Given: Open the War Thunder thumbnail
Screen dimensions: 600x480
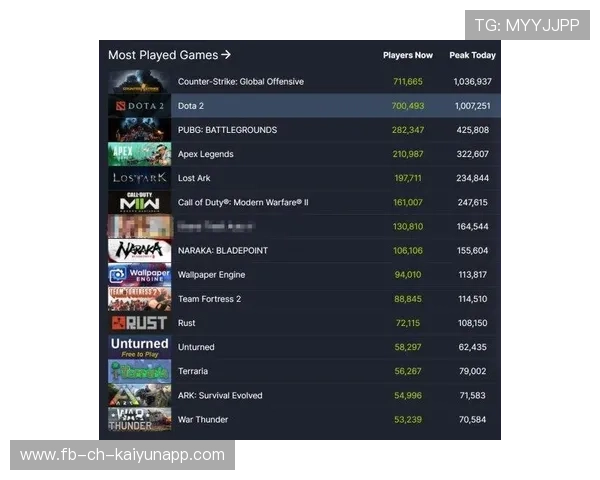Looking at the screenshot, I should 139,419.
